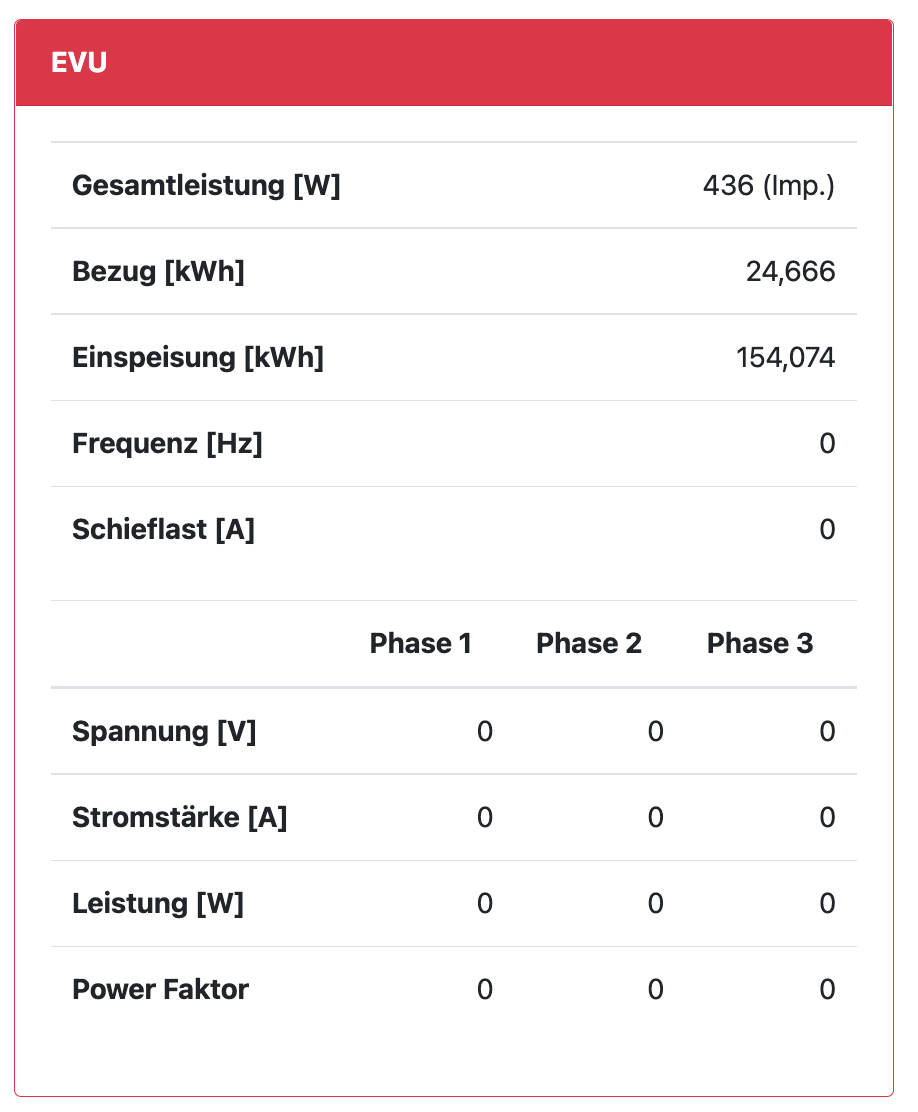
Task: Click the Schieflast value of 0
Action: (x=827, y=530)
